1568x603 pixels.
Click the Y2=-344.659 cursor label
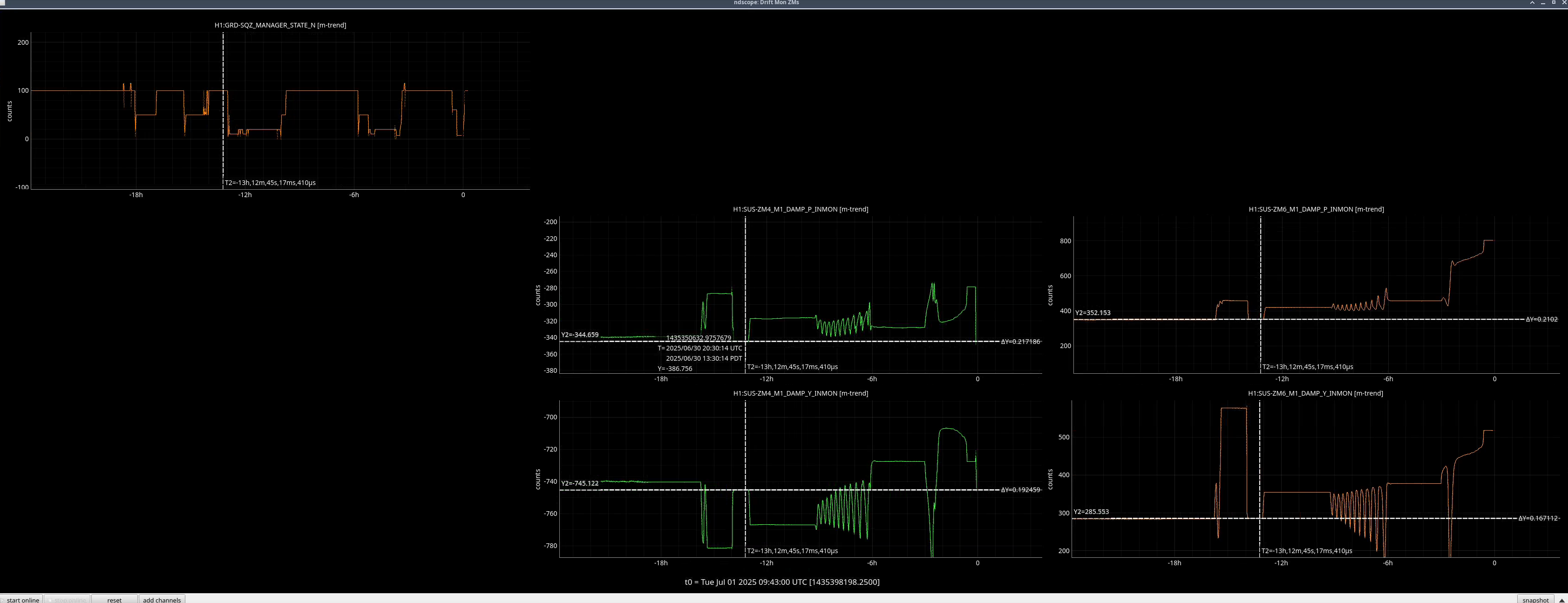tap(579, 335)
